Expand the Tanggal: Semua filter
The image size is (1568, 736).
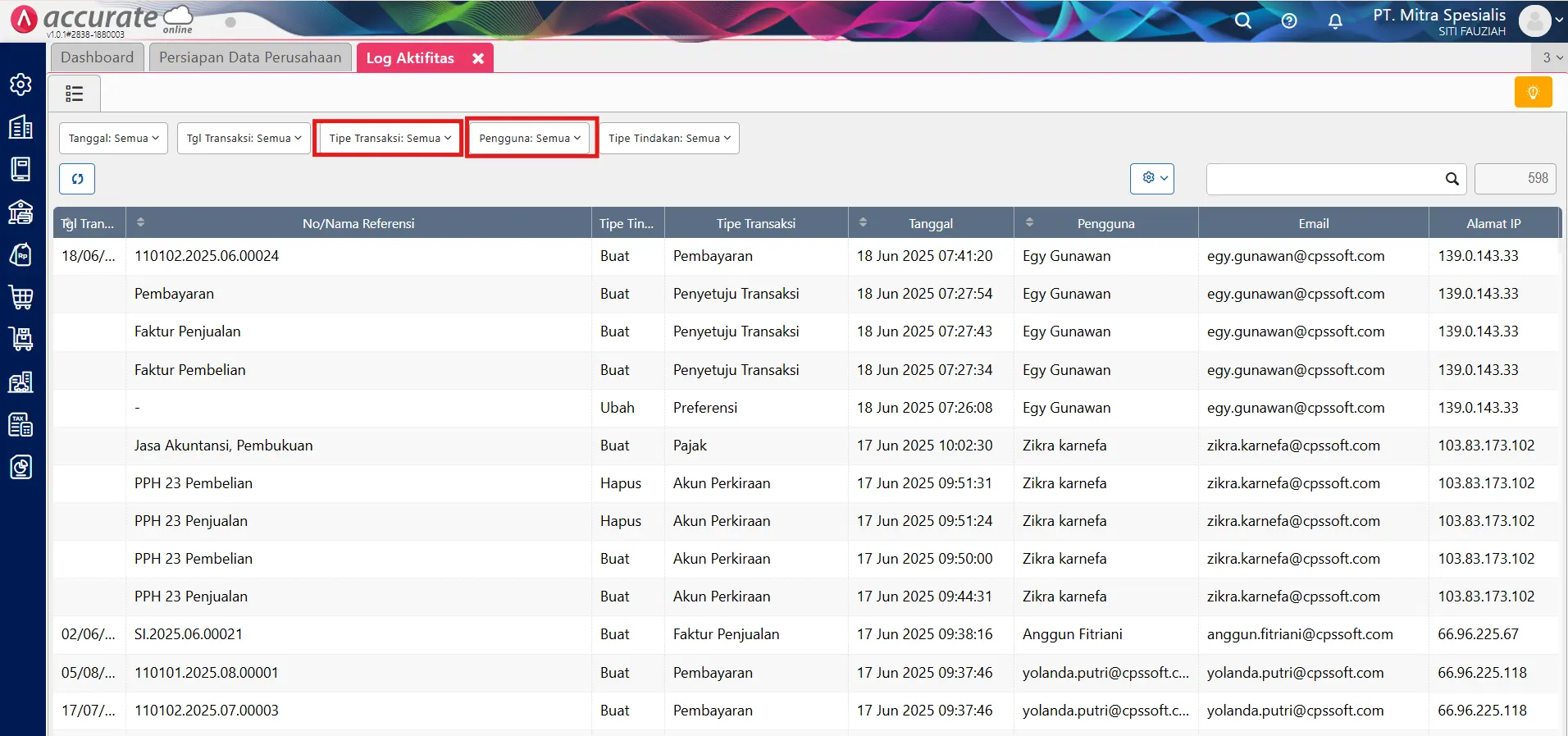click(113, 139)
